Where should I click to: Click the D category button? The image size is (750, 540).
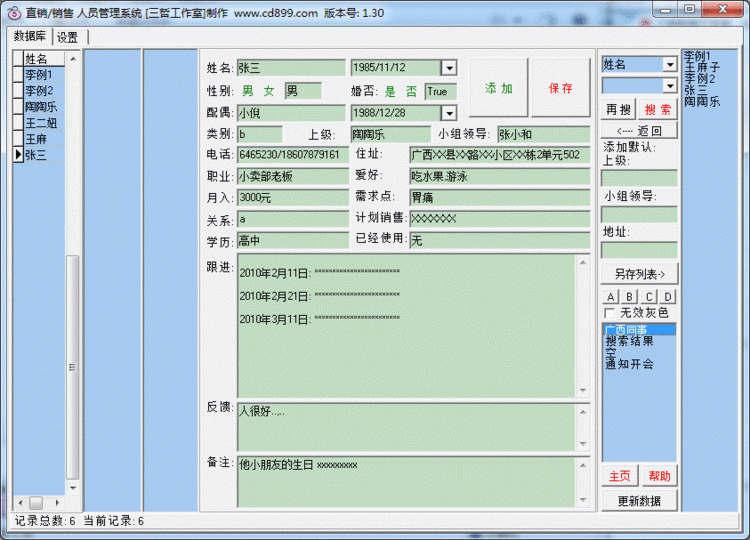click(668, 296)
